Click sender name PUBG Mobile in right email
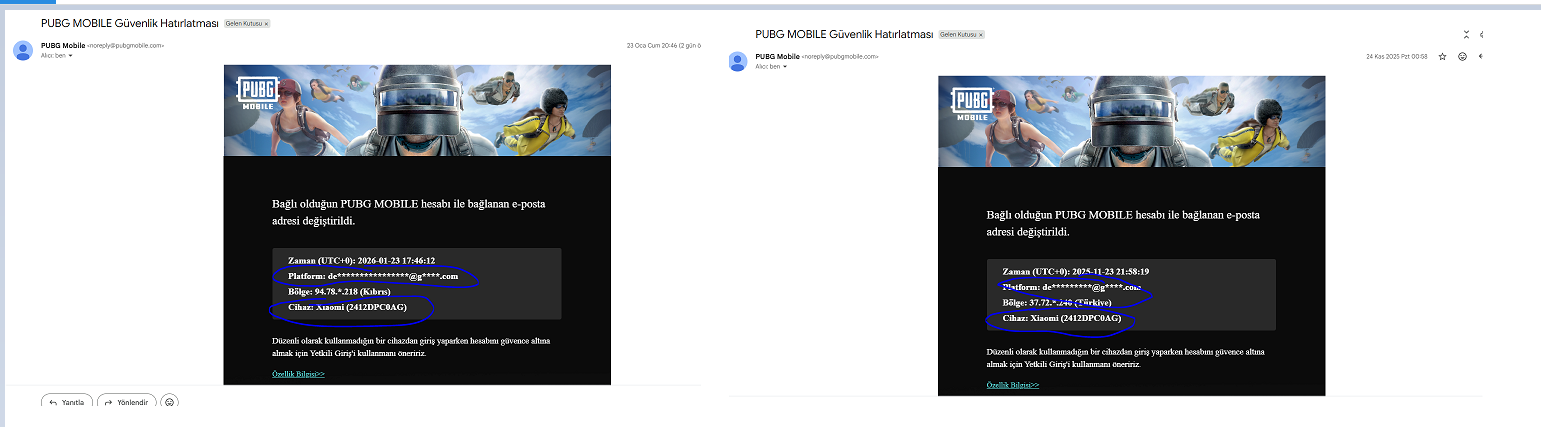 point(777,57)
